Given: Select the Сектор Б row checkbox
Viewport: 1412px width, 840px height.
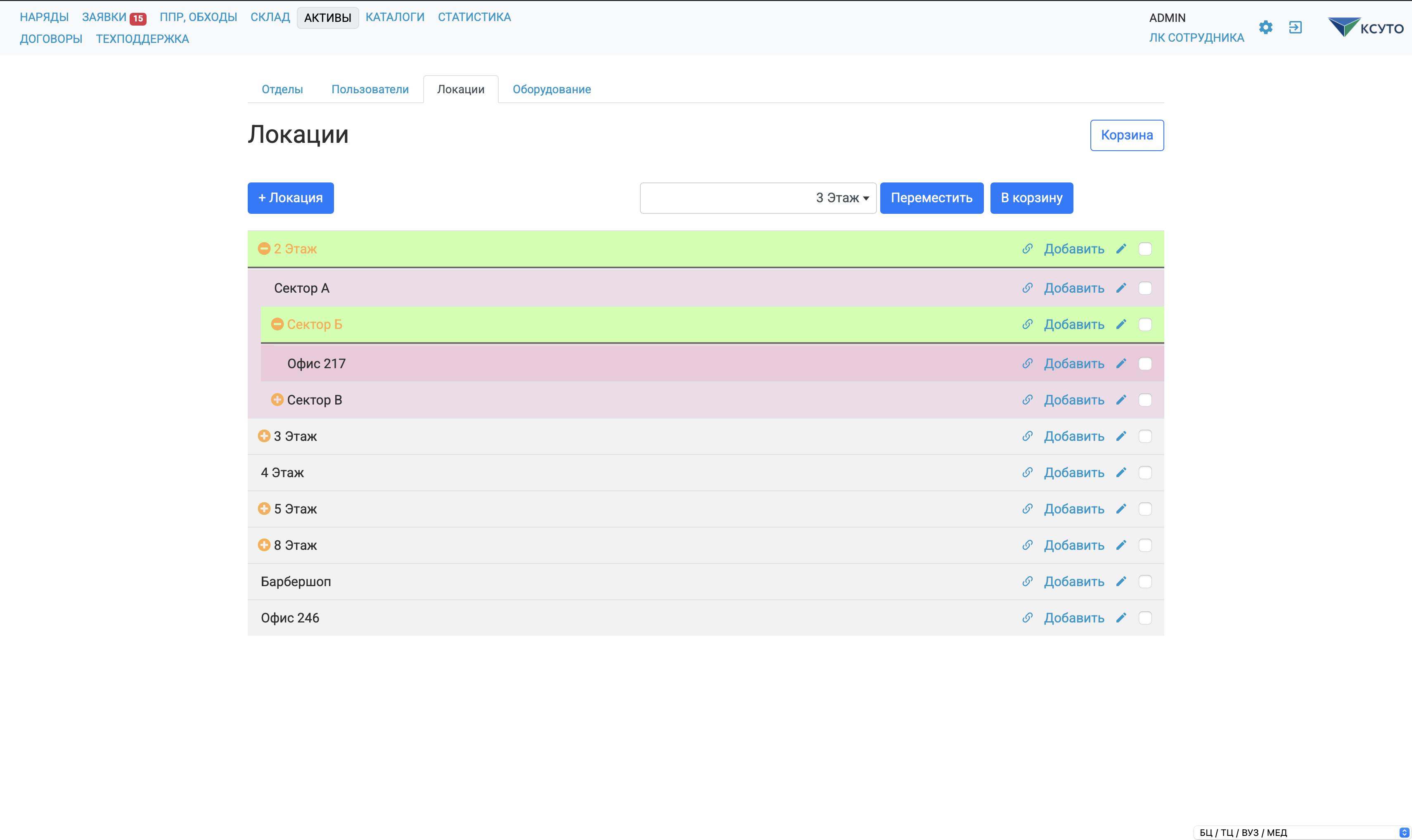Looking at the screenshot, I should click(1145, 324).
